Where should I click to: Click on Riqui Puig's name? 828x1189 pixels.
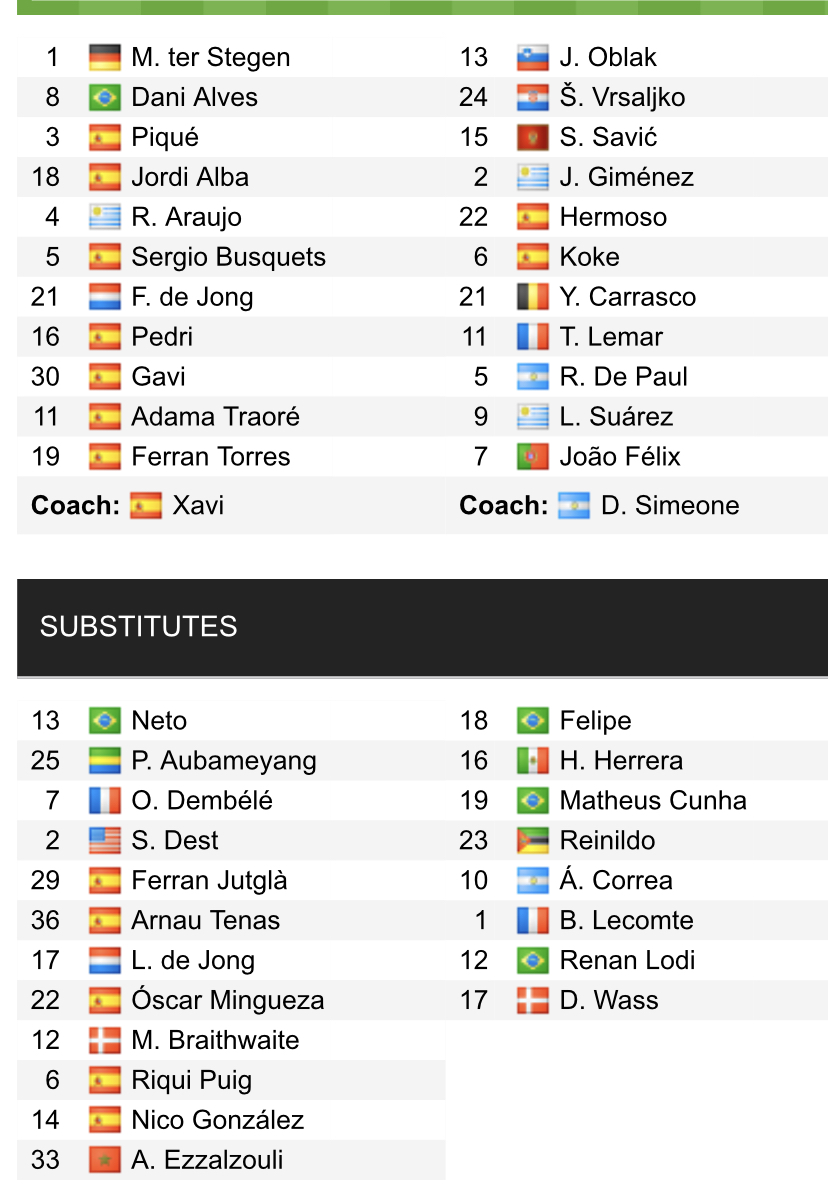(191, 1081)
